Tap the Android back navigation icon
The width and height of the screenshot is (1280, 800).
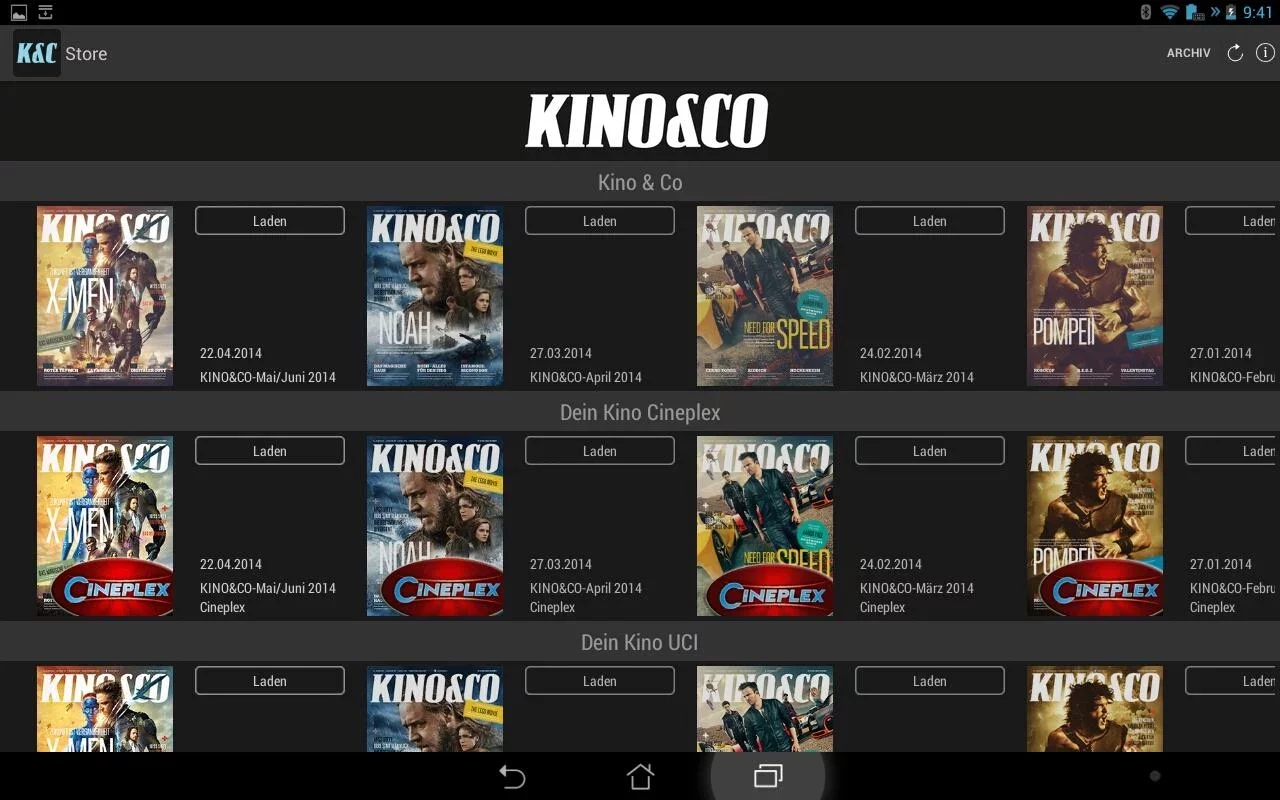[x=512, y=776]
